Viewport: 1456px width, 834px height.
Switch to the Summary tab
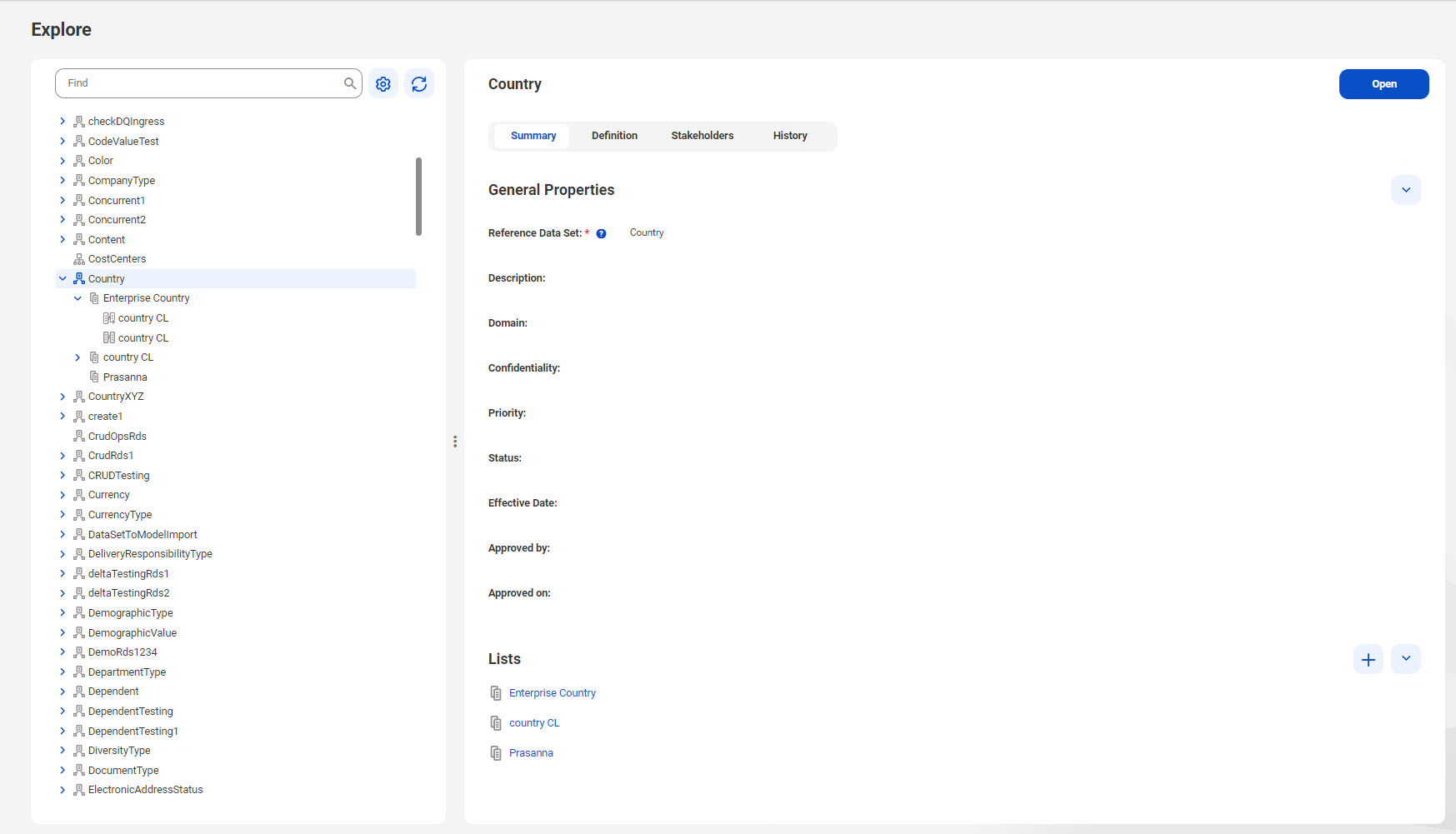point(533,136)
